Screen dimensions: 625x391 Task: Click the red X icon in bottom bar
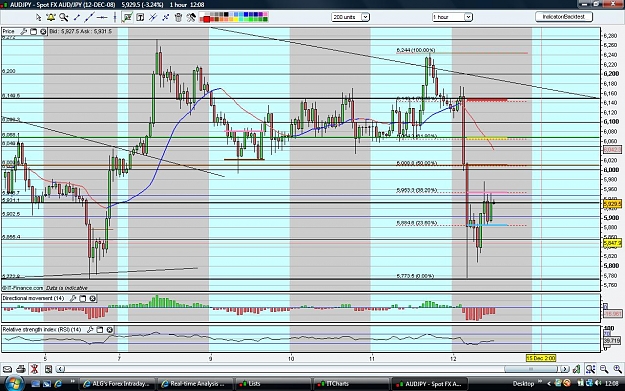point(34,369)
